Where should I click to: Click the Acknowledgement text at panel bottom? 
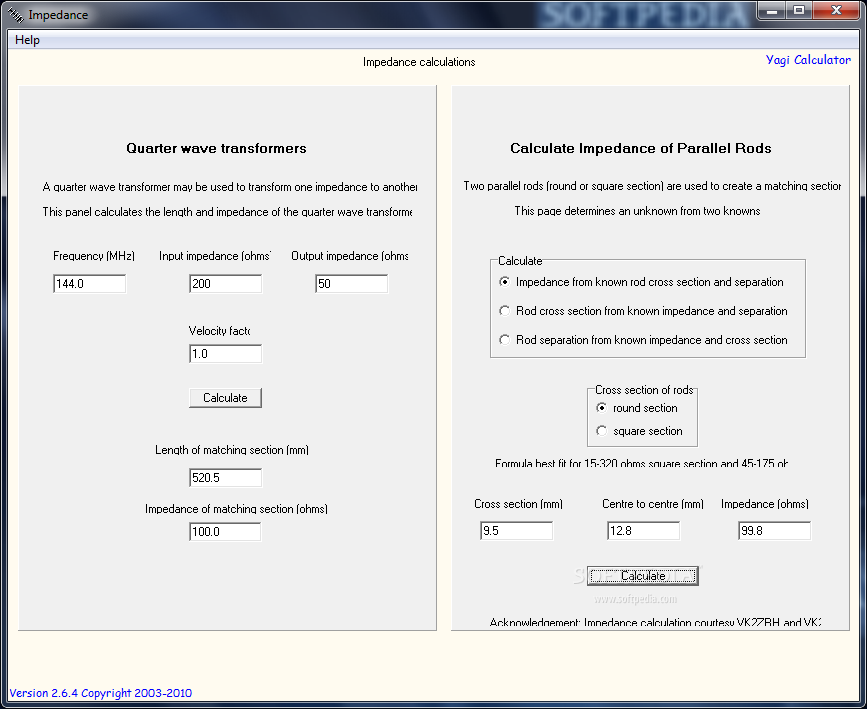655,622
